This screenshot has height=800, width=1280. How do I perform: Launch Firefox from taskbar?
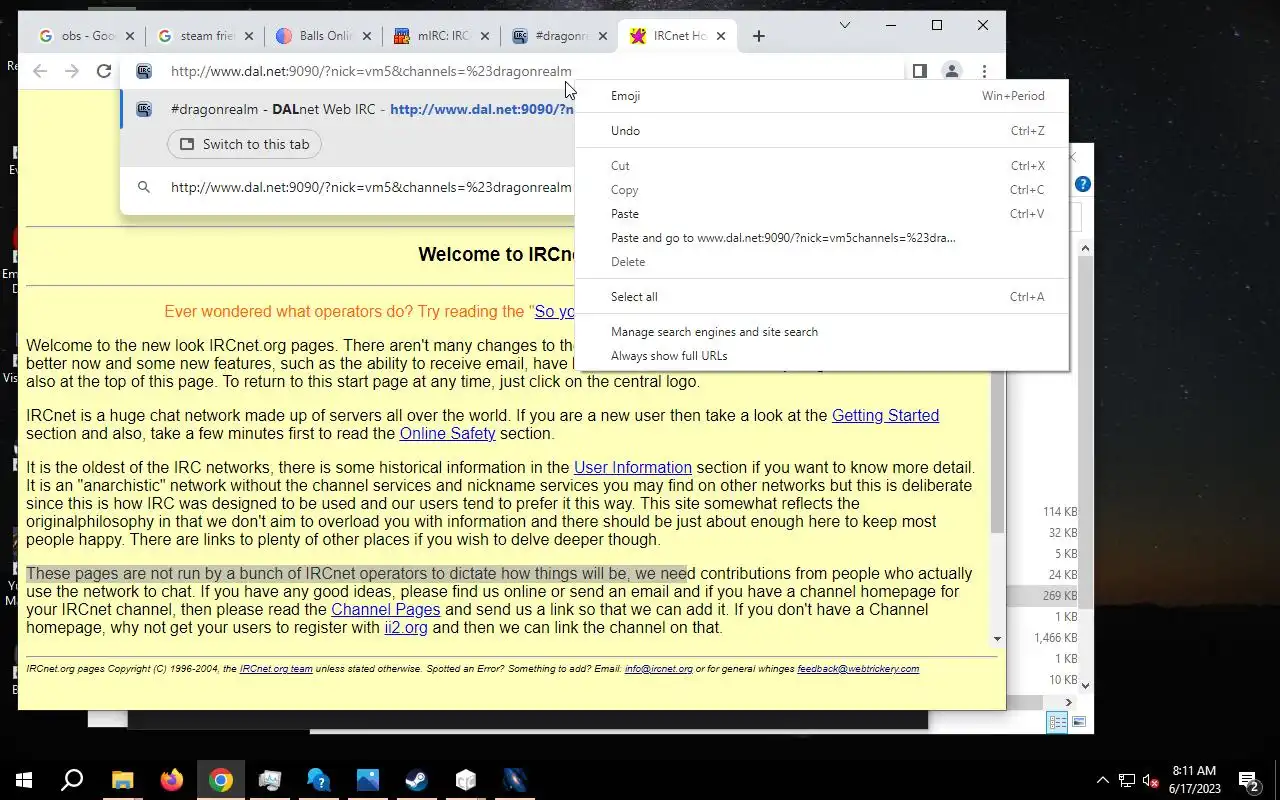pos(172,780)
